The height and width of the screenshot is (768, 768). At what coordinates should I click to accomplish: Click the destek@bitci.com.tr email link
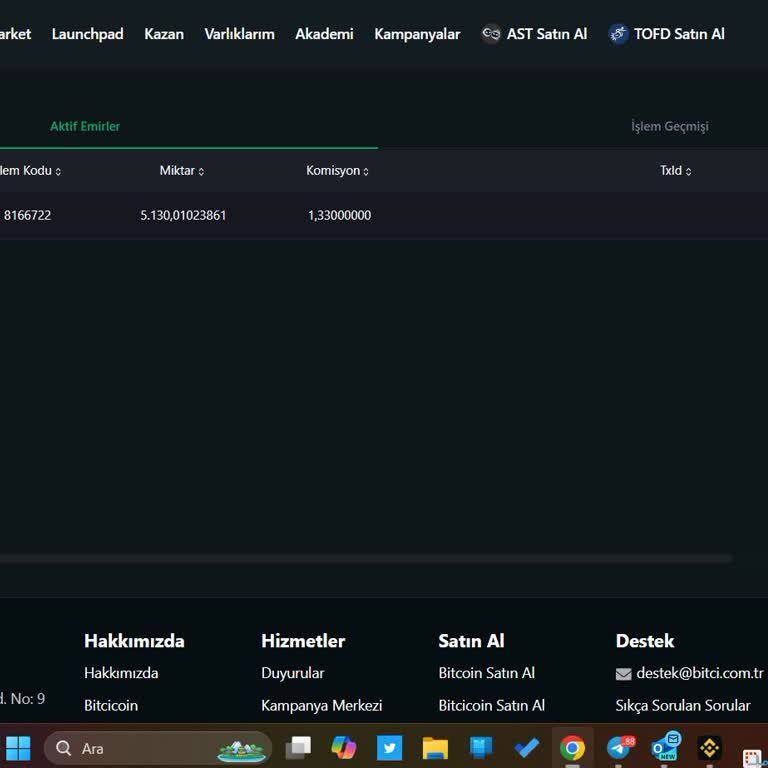tap(699, 673)
